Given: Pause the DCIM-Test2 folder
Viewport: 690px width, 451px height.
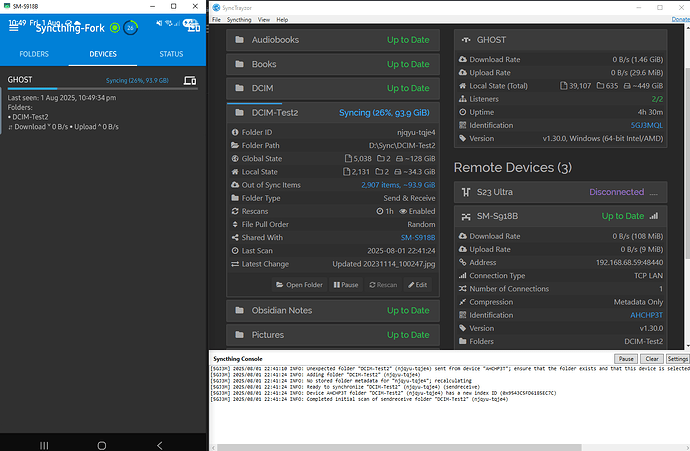Looking at the screenshot, I should point(346,285).
